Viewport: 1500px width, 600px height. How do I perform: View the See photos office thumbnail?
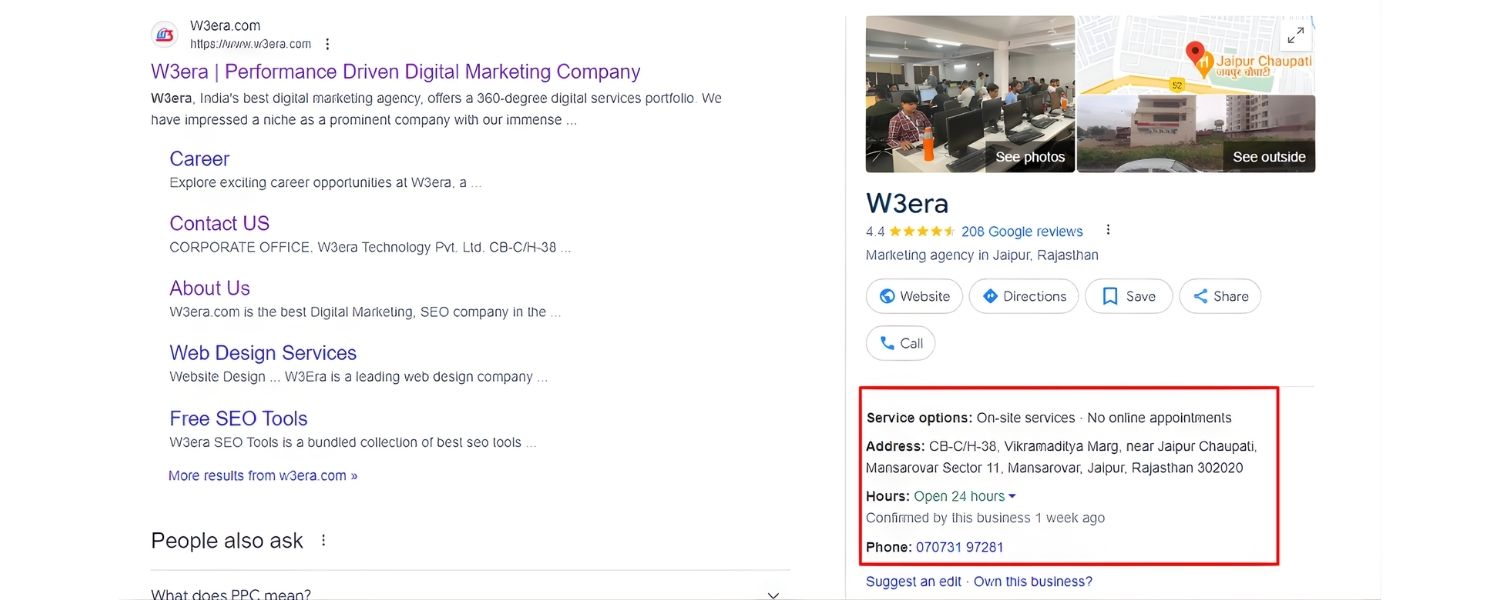point(970,94)
